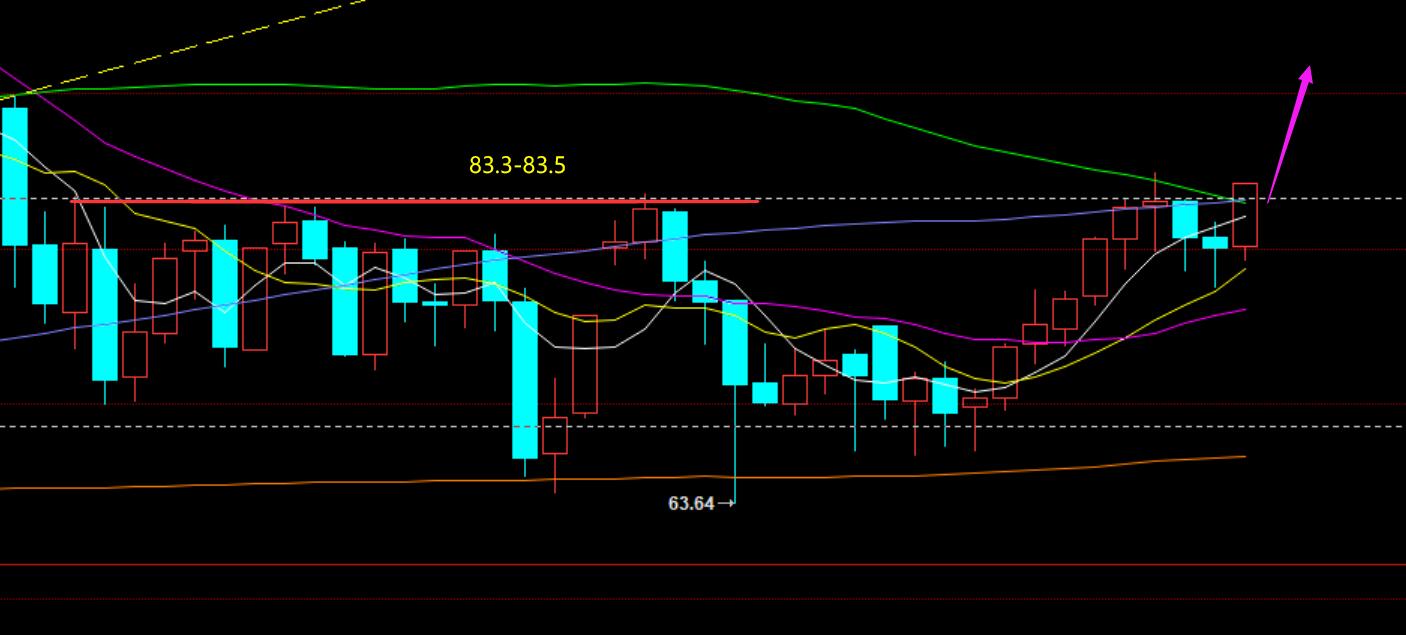Select the large cyan candle at far left edge
This screenshot has height=635, width=1406.
14,176
